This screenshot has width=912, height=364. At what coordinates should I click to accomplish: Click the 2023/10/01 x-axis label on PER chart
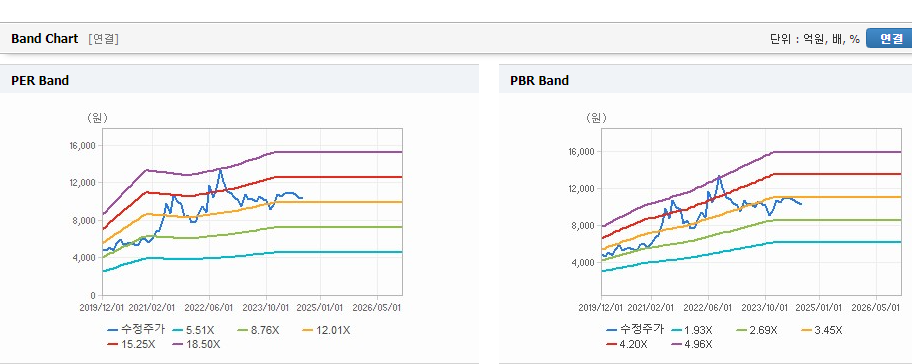point(266,308)
